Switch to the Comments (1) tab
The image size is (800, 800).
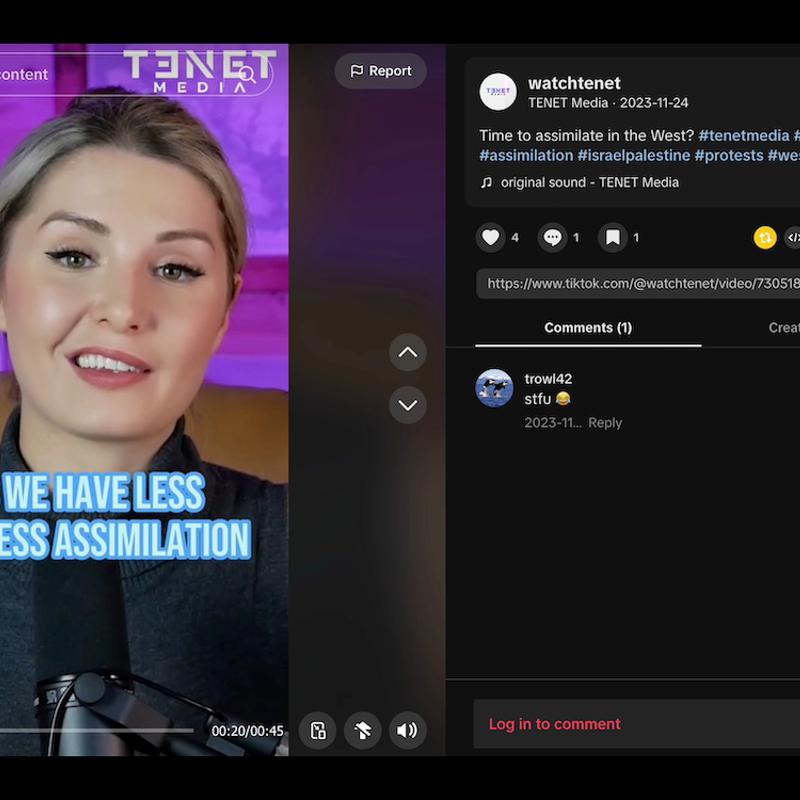tap(588, 328)
